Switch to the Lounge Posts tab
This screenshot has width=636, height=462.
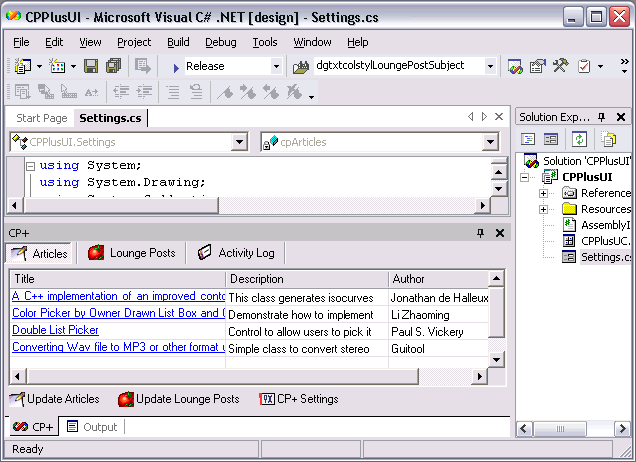[x=132, y=253]
